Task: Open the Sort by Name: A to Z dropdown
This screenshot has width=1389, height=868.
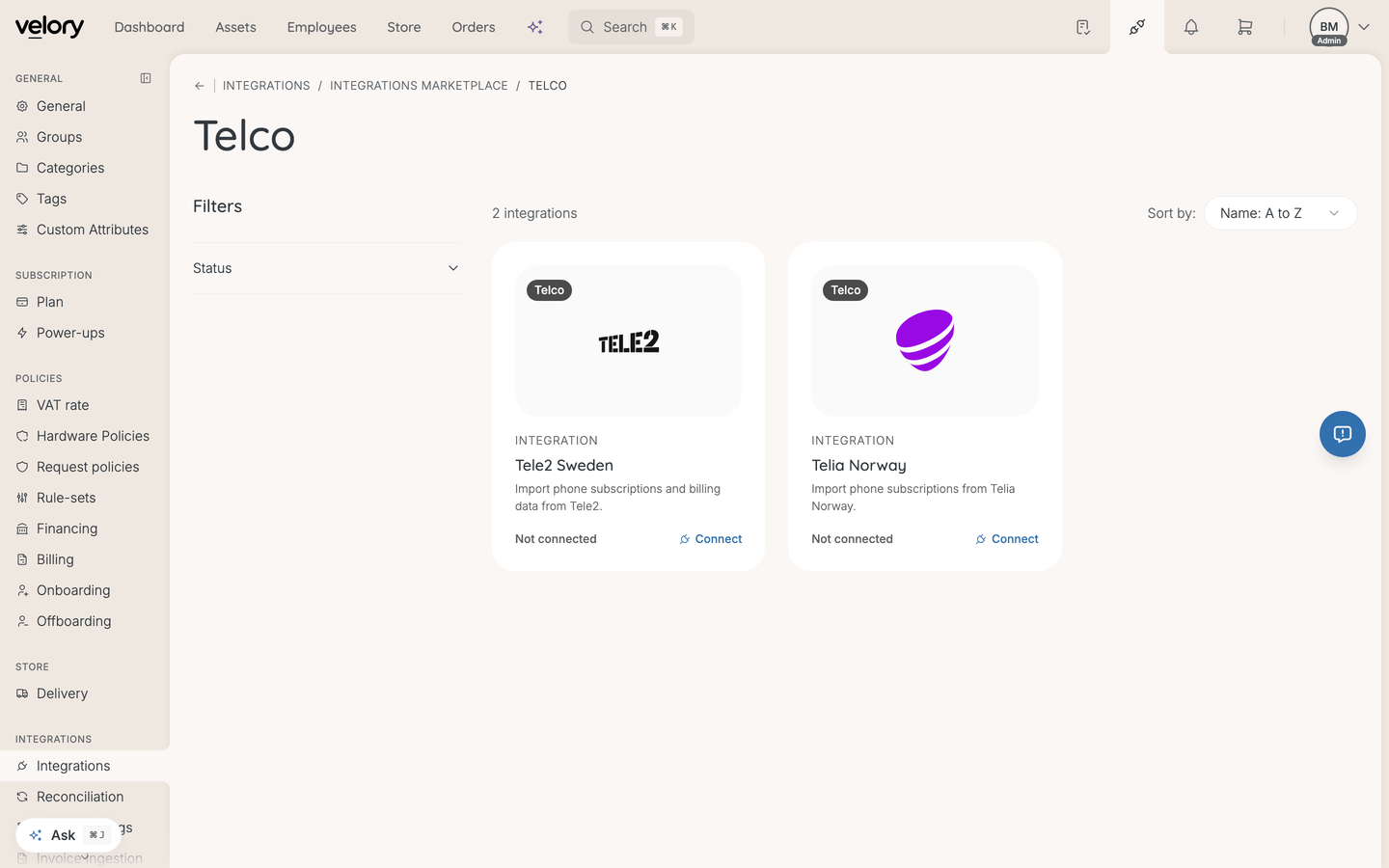Action: click(1281, 213)
